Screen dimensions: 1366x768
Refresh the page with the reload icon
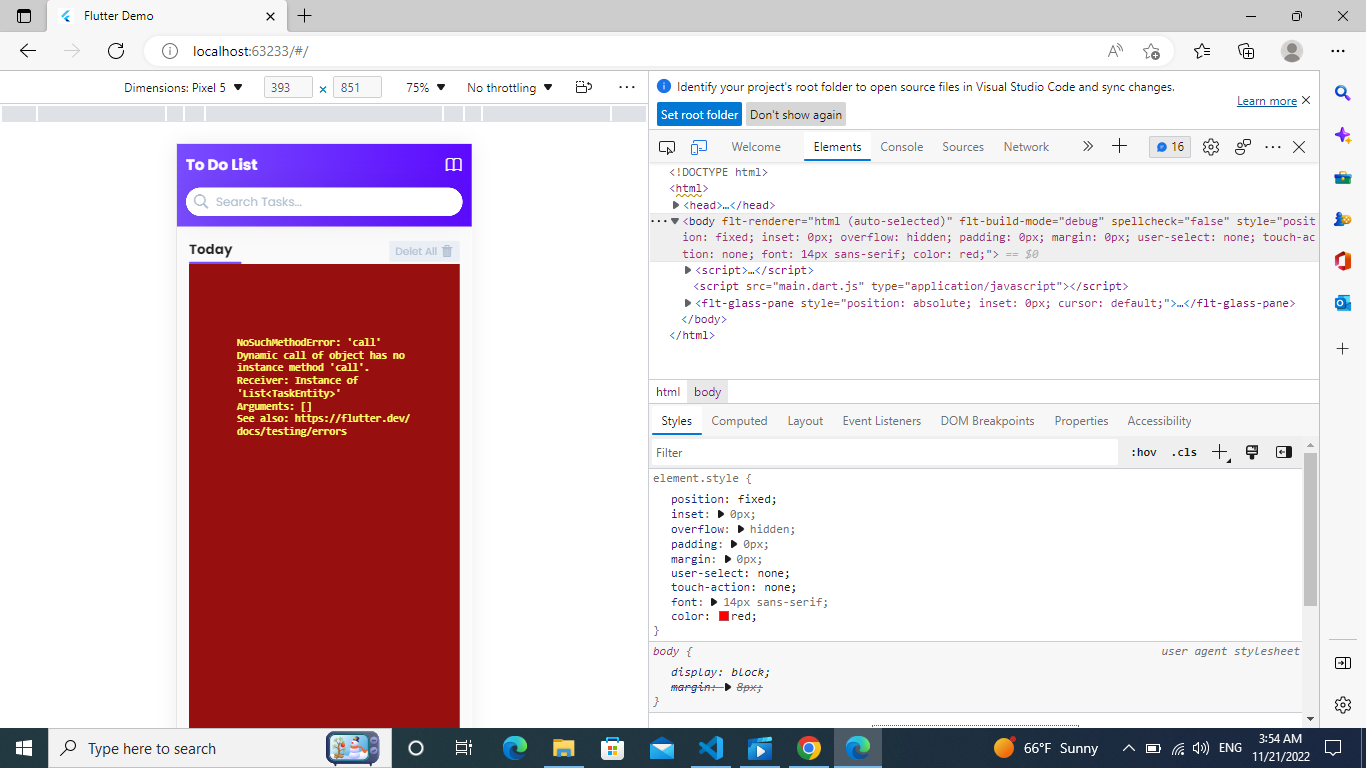click(116, 50)
